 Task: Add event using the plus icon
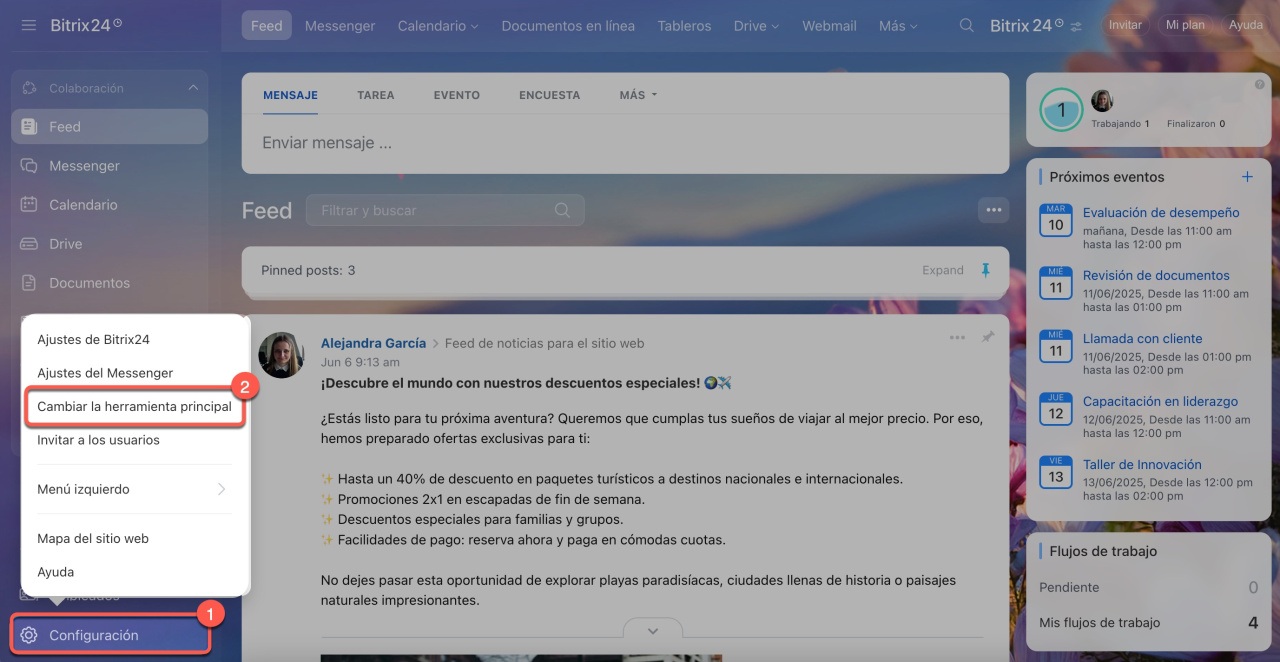coord(1247,177)
